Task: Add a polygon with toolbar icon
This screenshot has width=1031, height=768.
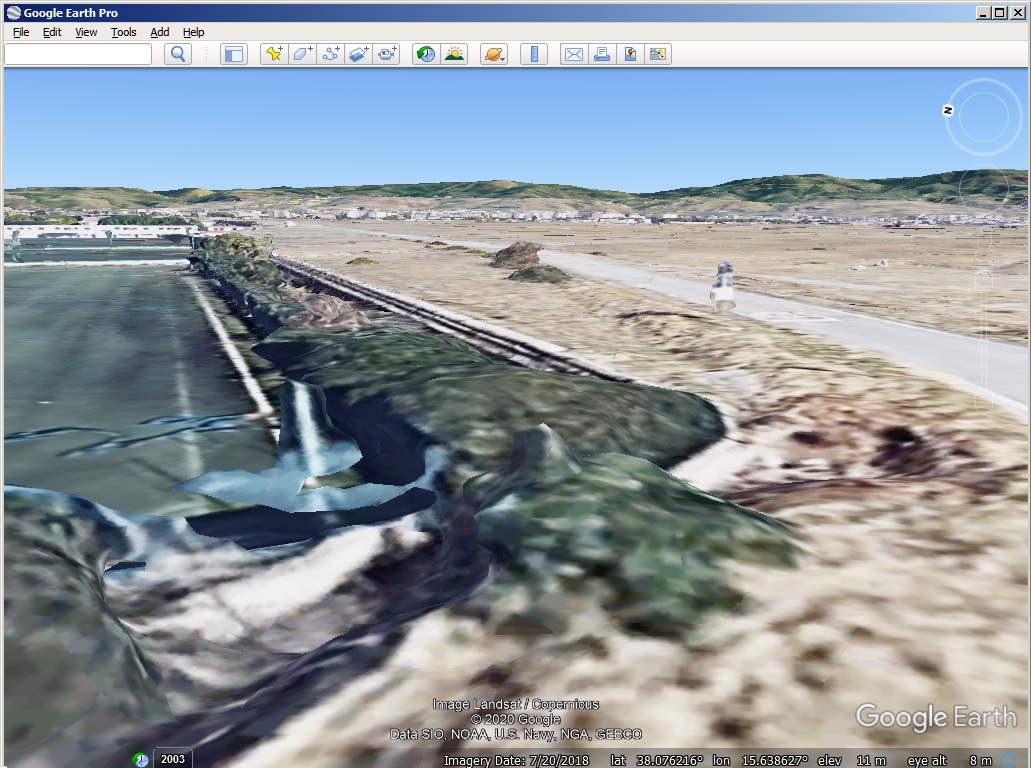Action: tap(302, 54)
